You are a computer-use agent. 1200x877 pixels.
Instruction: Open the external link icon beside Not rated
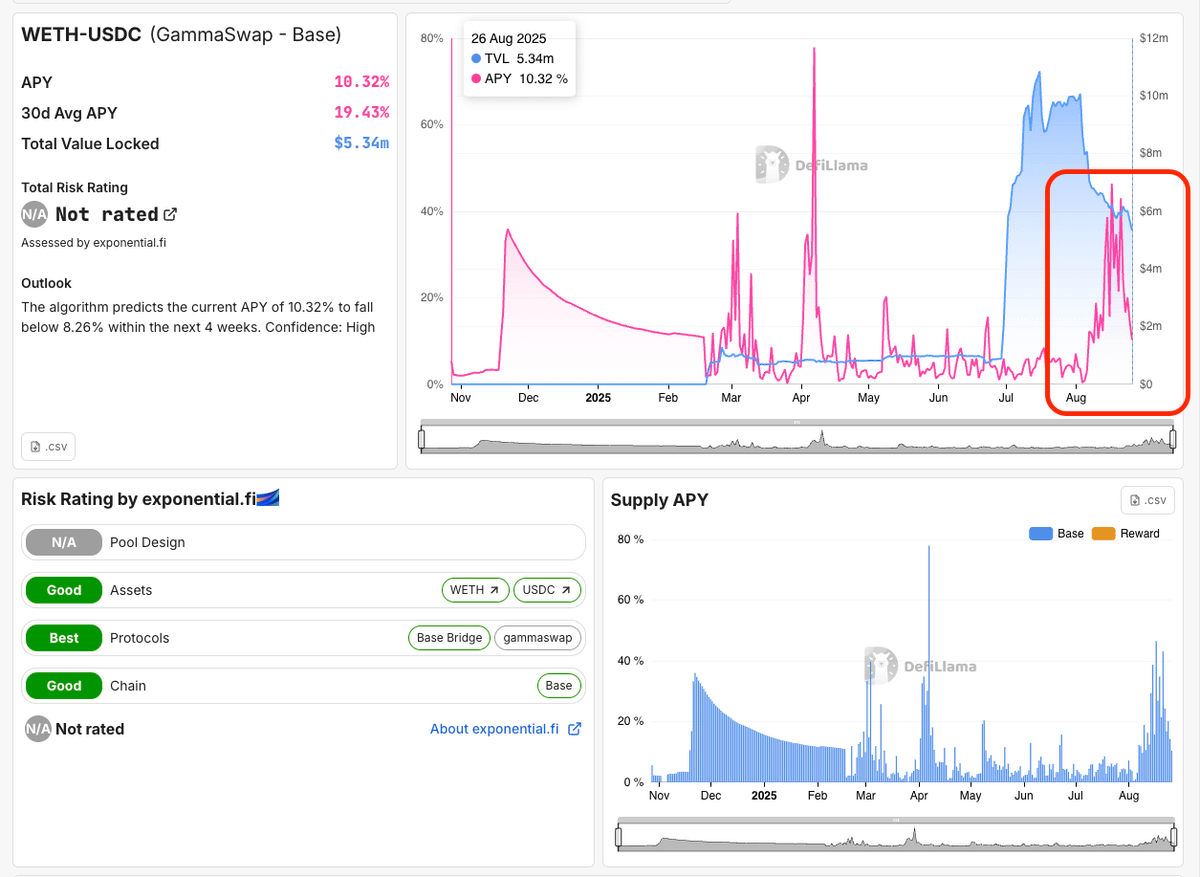[x=170, y=214]
